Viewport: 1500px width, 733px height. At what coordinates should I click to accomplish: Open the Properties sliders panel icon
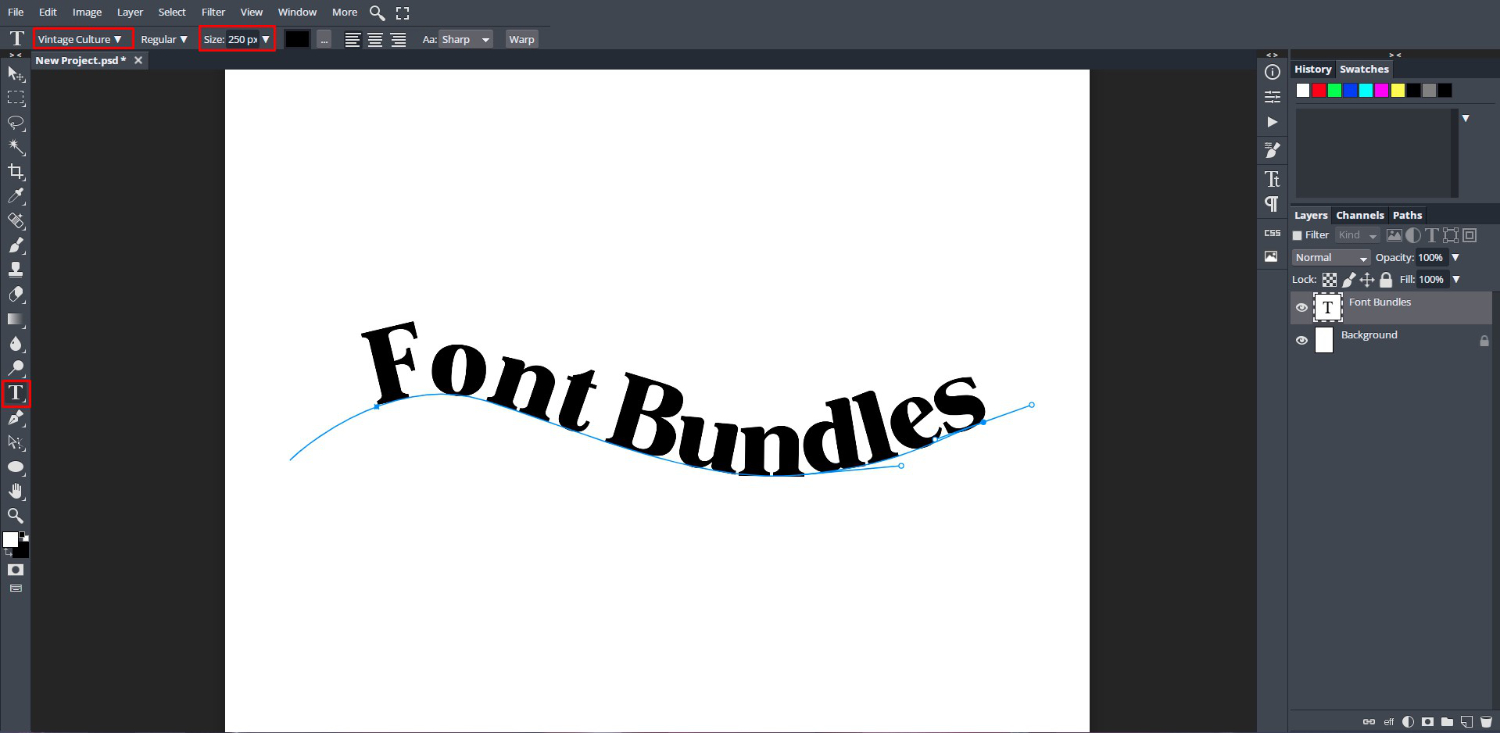pos(1272,97)
